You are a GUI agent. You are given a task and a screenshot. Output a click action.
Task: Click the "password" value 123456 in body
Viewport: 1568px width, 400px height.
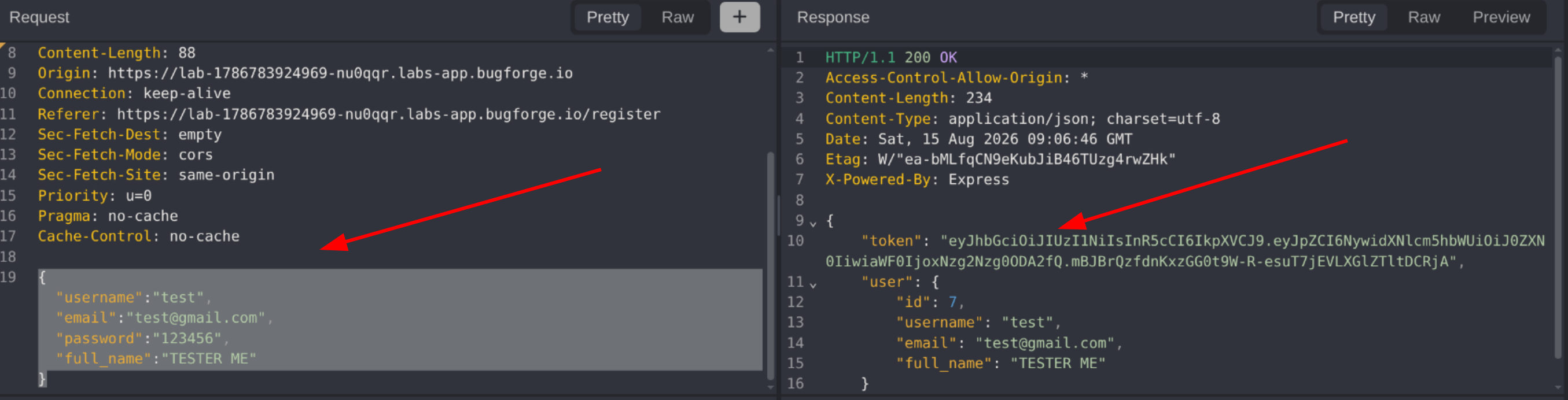click(187, 338)
